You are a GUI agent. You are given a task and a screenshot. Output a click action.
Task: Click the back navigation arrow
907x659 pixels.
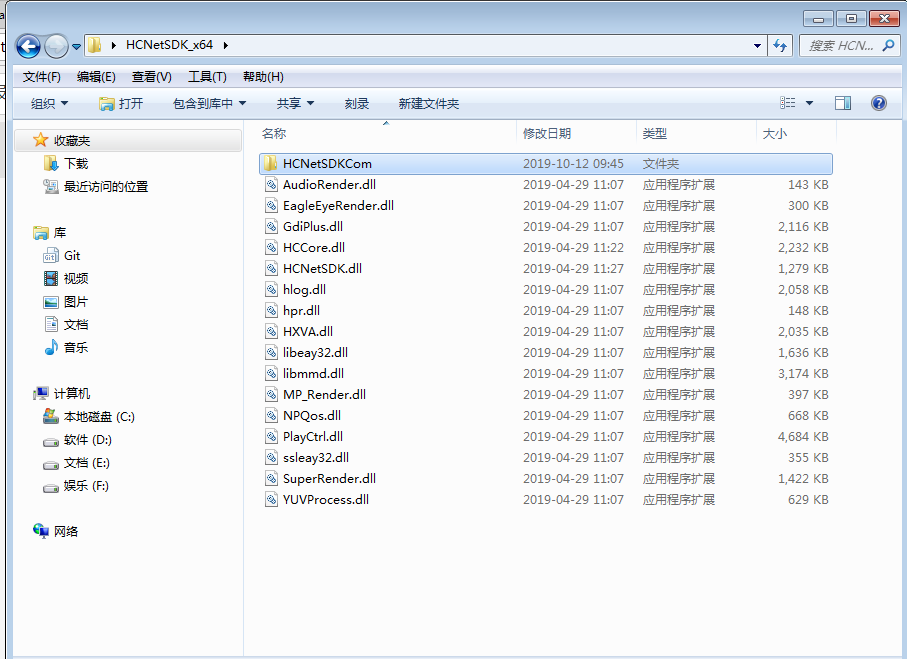coord(29,45)
